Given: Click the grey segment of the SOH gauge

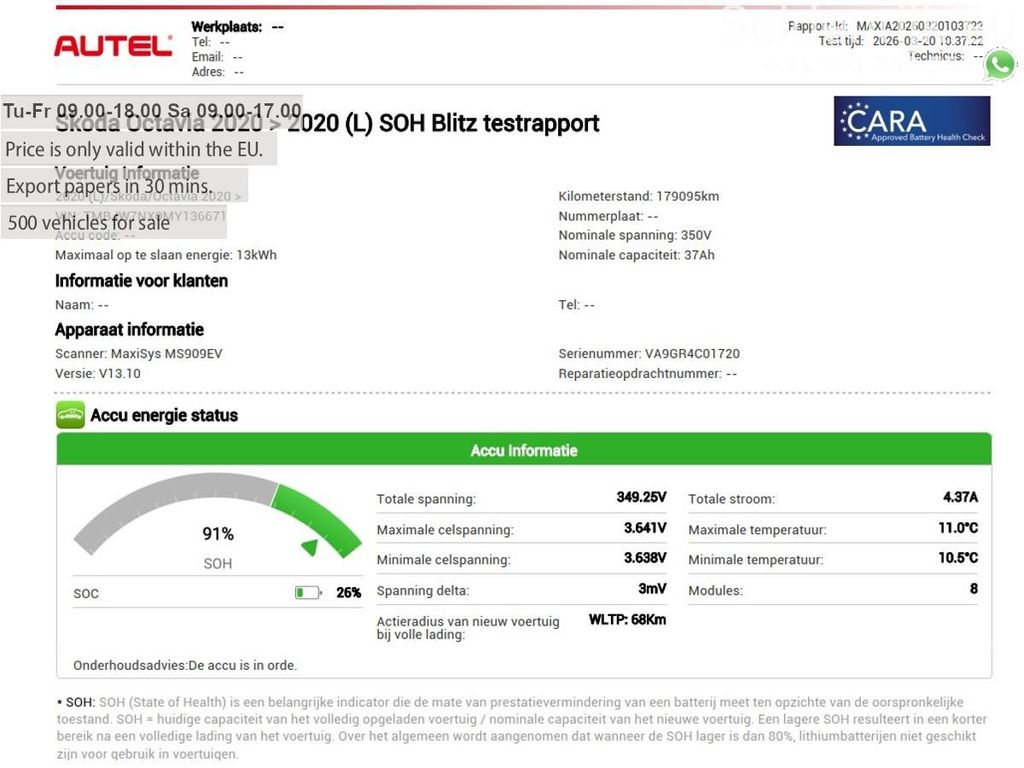Looking at the screenshot, I should [x=160, y=497].
